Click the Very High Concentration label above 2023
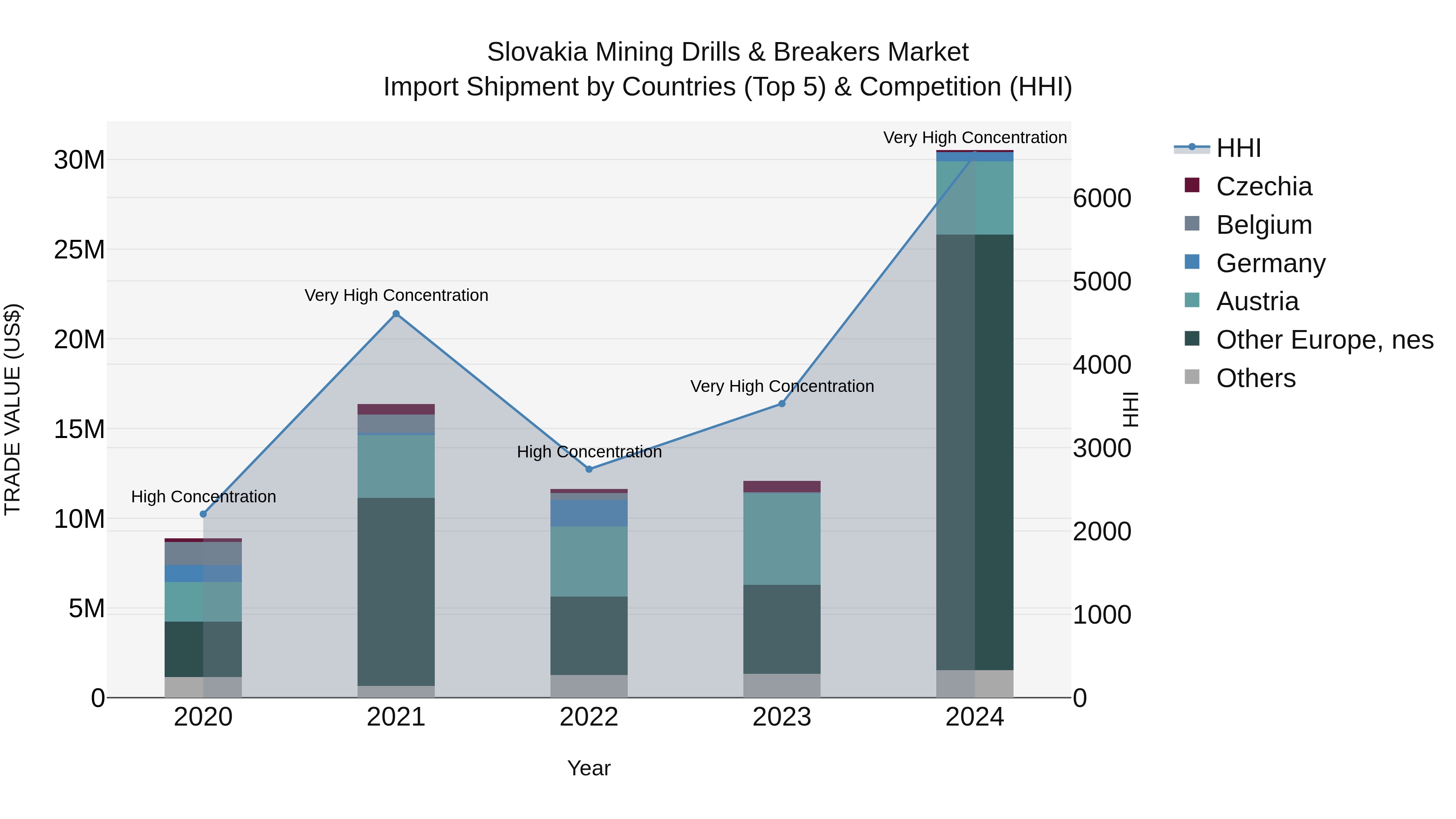The image size is (1456, 819). pos(782,386)
